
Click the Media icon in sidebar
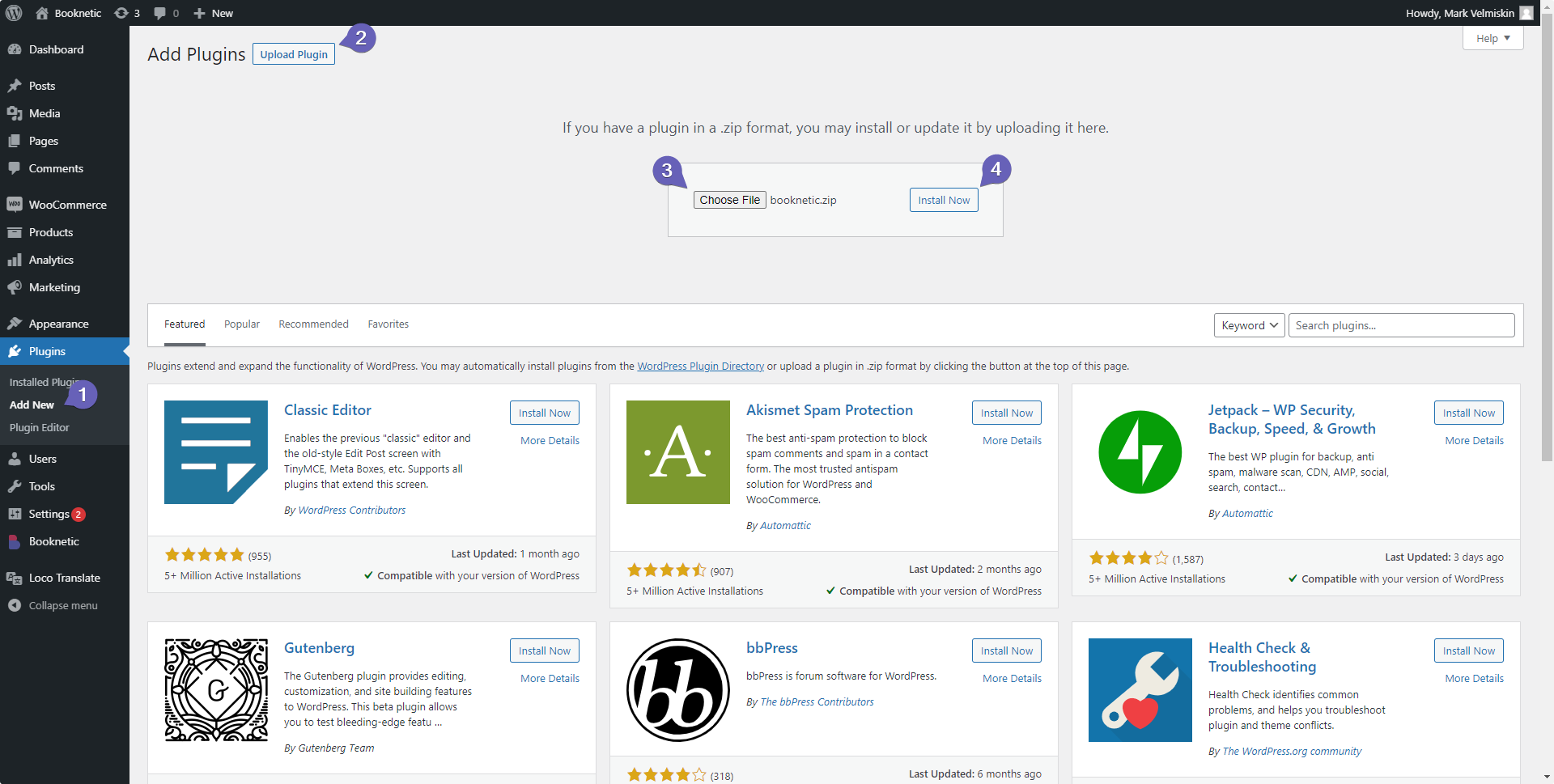pos(15,113)
